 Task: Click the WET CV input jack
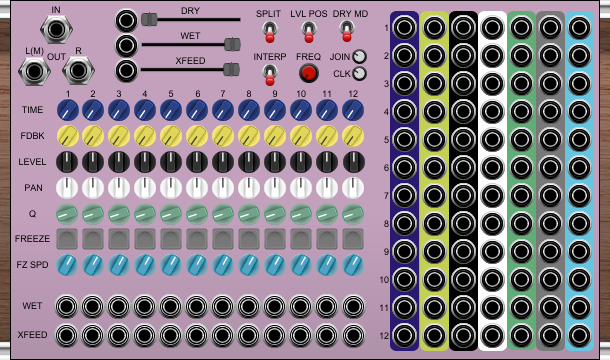click(126, 46)
